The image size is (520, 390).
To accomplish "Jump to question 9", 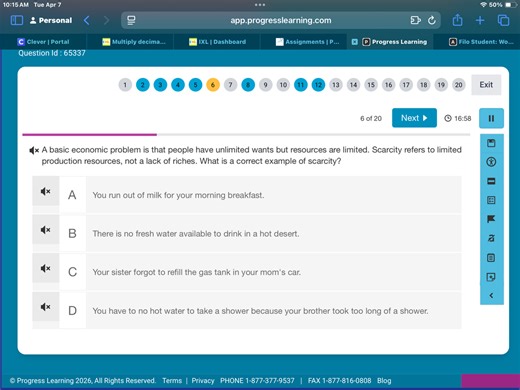I will (x=266, y=85).
